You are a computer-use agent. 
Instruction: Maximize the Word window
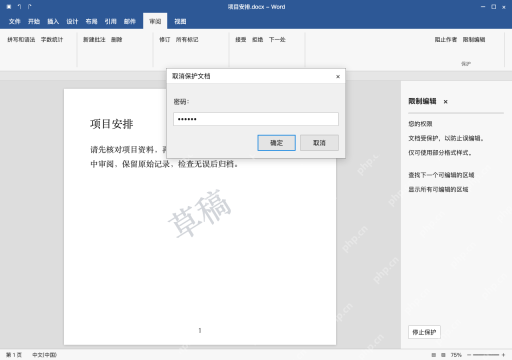coord(493,7)
